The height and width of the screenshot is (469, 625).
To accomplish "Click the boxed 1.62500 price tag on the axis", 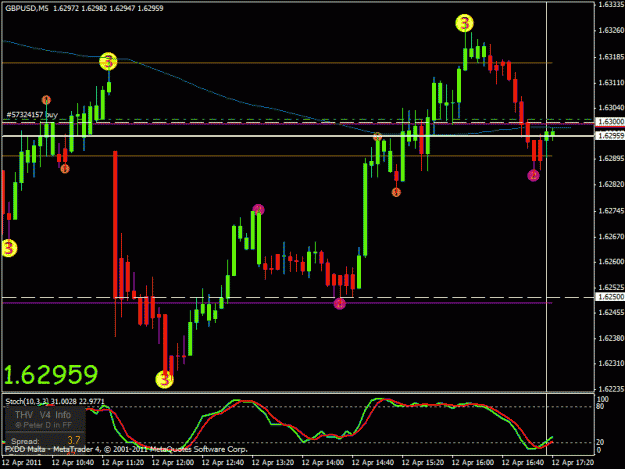I will tap(609, 297).
